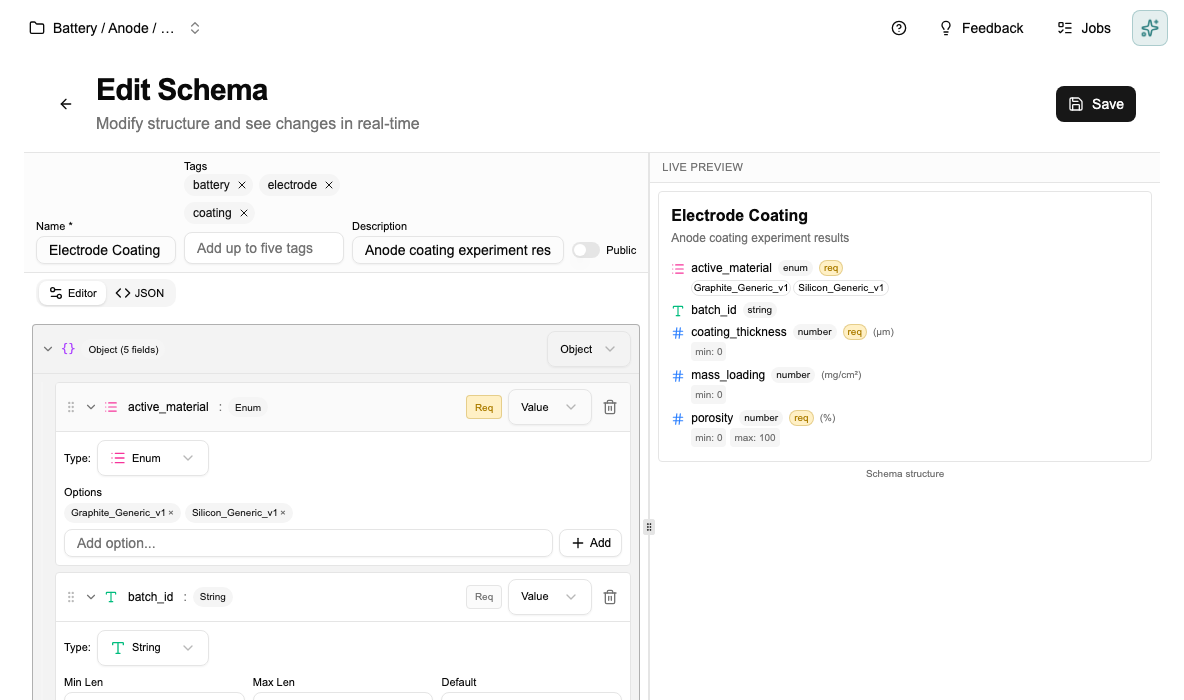Open active_material Value dropdown

coord(549,407)
